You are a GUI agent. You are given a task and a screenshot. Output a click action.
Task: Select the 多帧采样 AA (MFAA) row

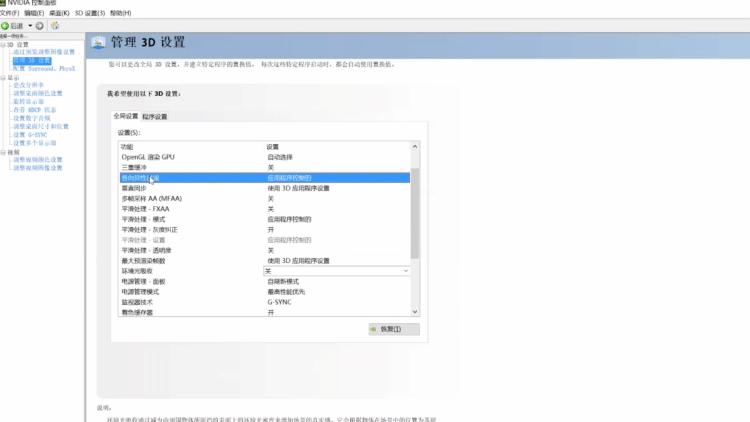[x=265, y=199]
